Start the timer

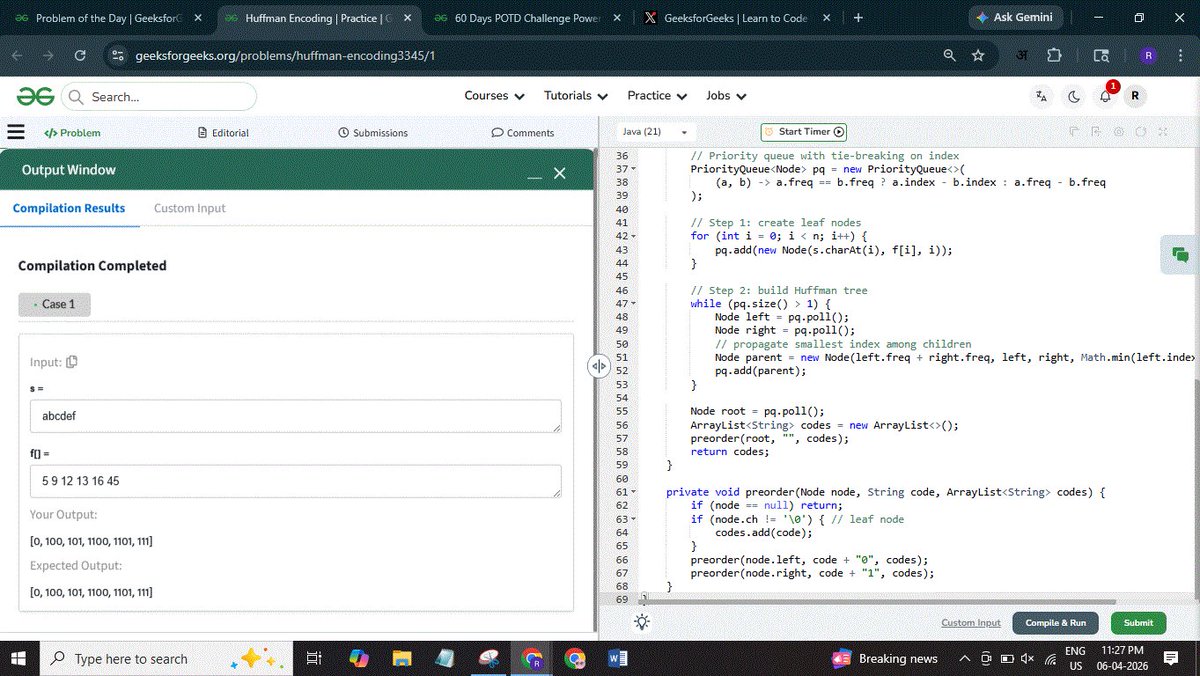click(x=804, y=132)
